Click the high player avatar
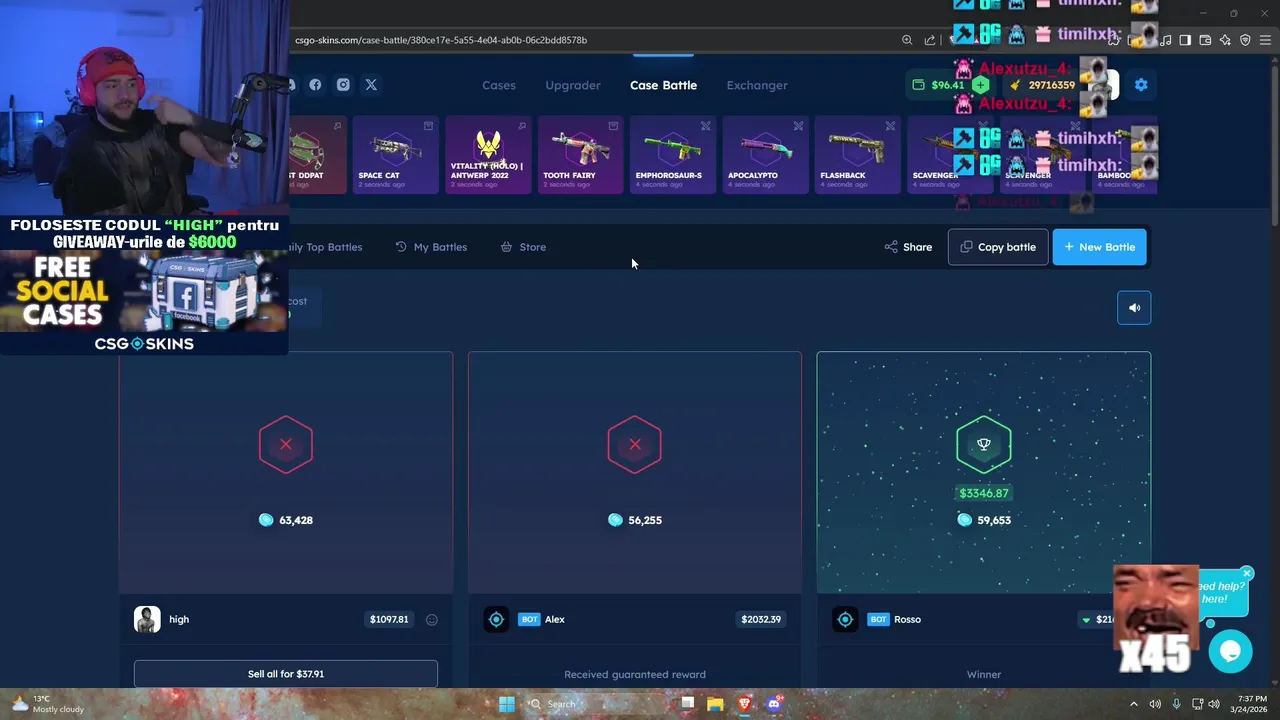 pos(147,619)
